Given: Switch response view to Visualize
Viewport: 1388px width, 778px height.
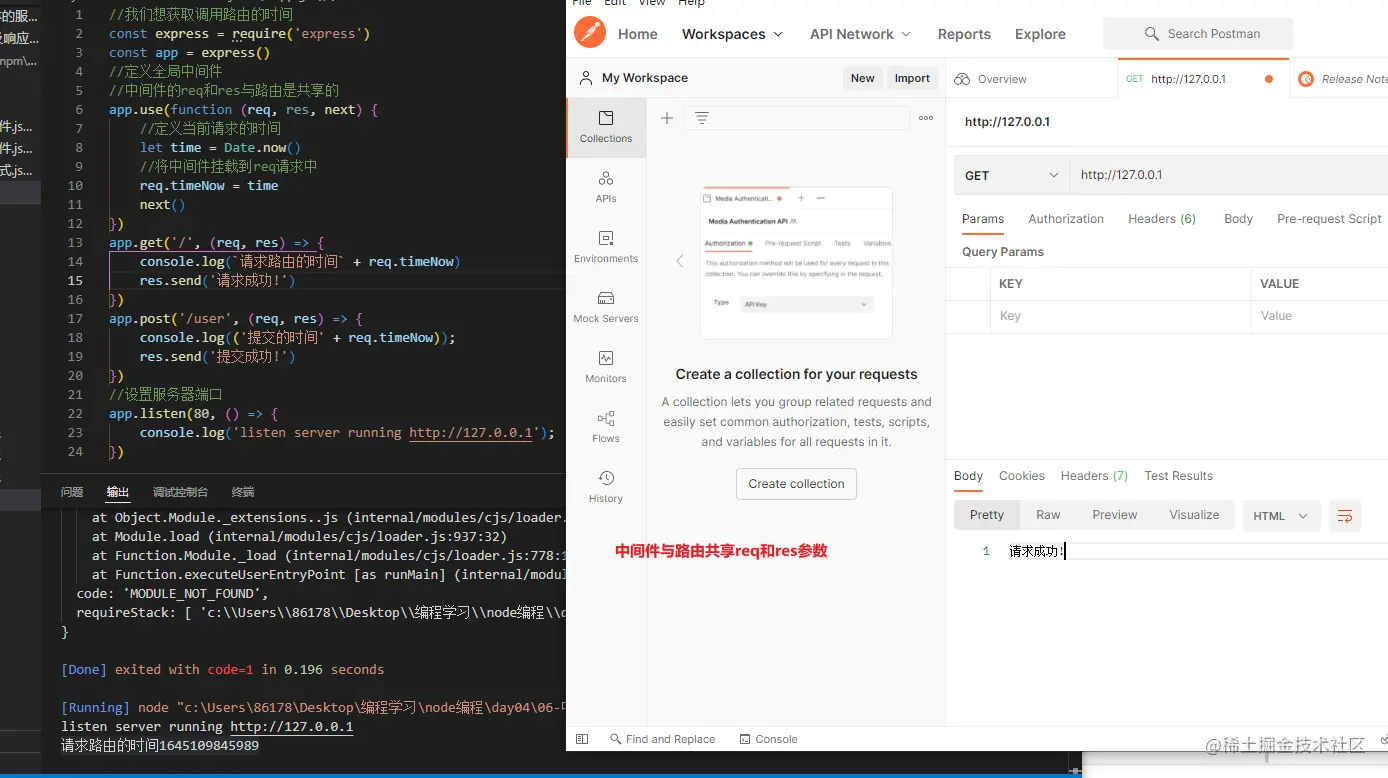Looking at the screenshot, I should 1194,515.
